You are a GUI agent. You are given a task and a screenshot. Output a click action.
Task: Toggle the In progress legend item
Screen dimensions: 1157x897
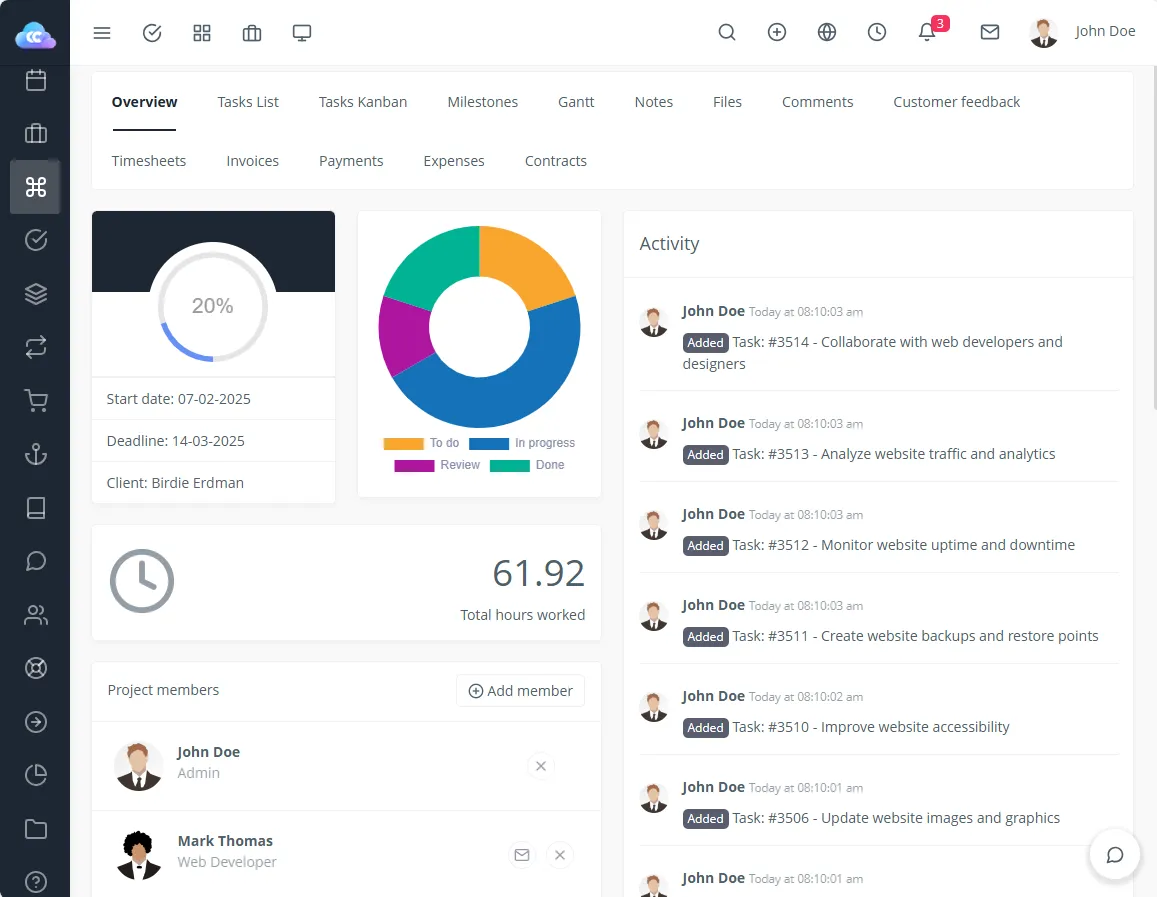tap(522, 443)
